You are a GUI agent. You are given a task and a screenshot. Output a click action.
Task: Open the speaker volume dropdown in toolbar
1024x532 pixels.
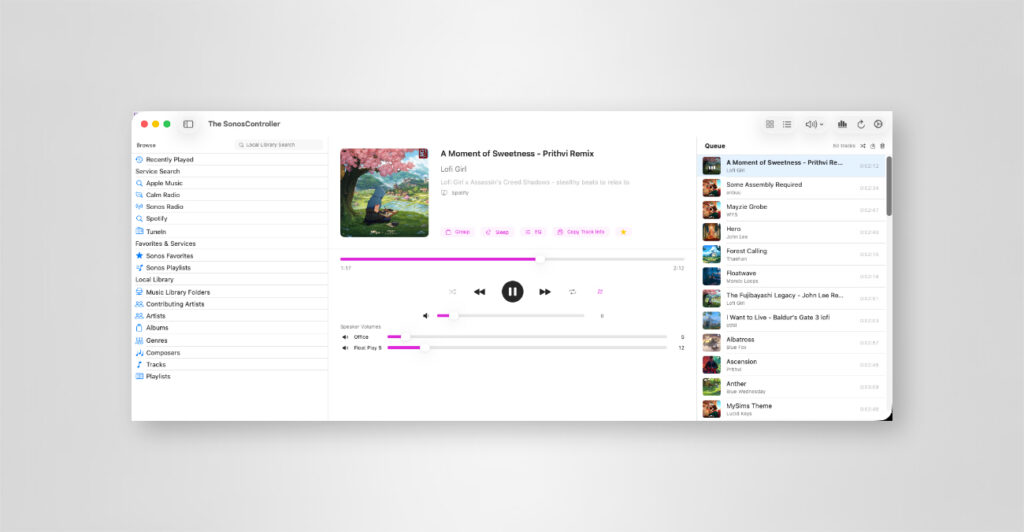[x=814, y=124]
